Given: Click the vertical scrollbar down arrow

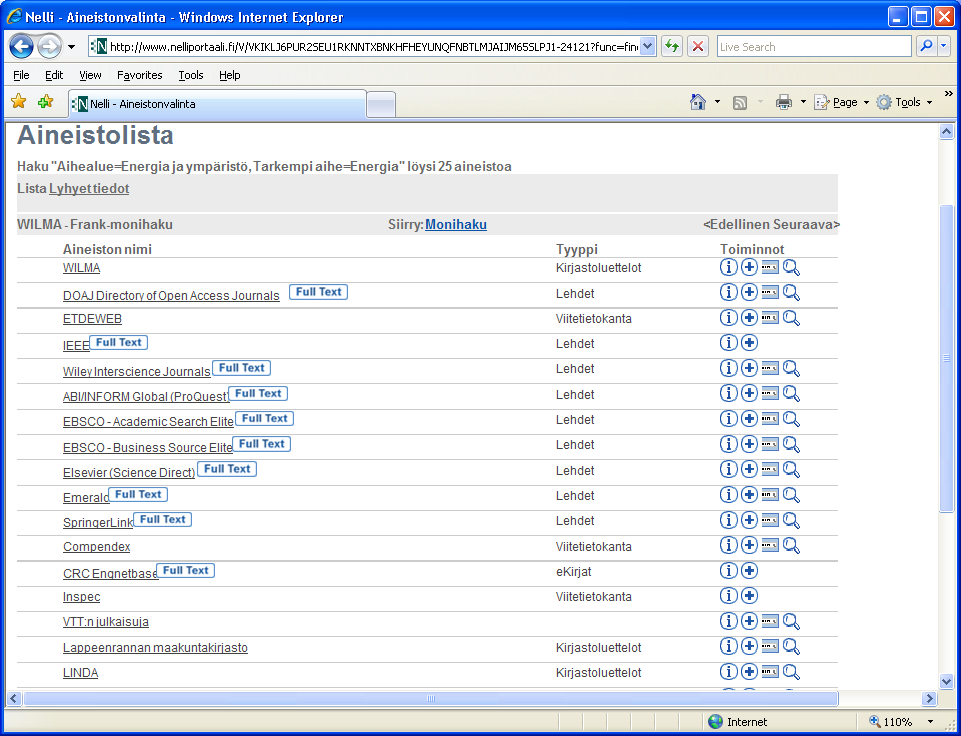Looking at the screenshot, I should [x=946, y=680].
